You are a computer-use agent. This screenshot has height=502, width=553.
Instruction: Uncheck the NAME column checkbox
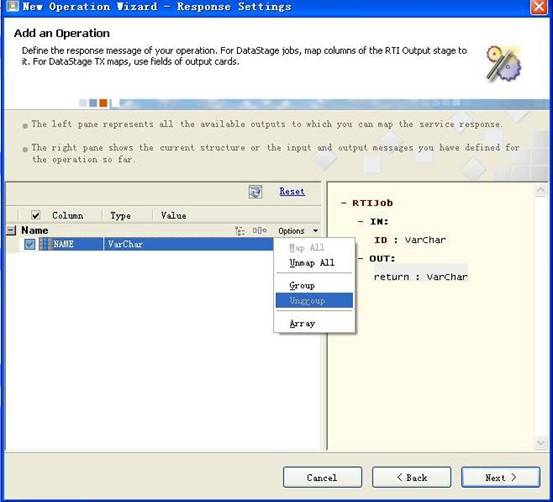pos(30,244)
